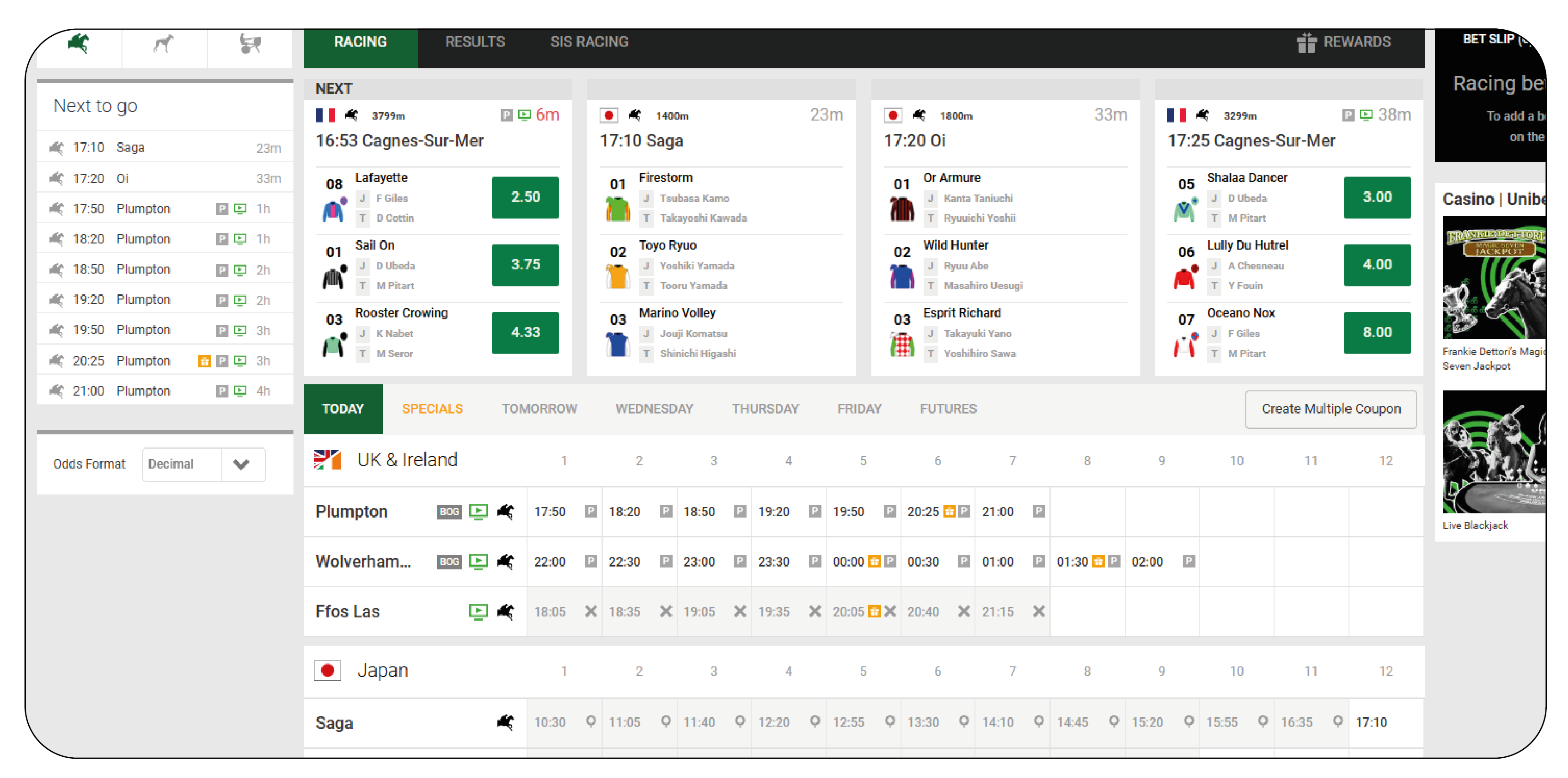Open Frankie Dettori's Magic Seven Jackpot thumbnail
Screen dimensions: 1568x778
tap(1494, 277)
